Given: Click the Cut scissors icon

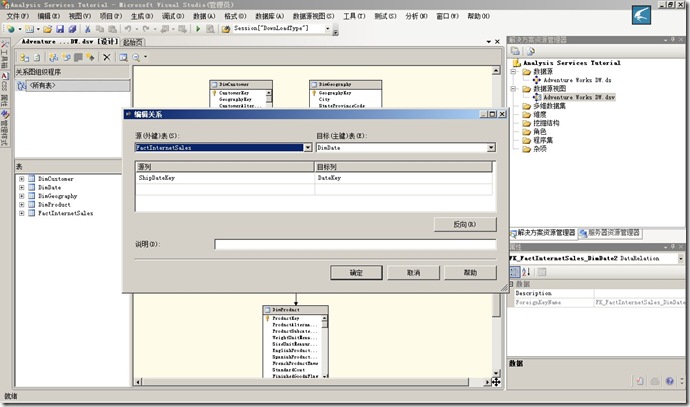Looking at the screenshot, I should [x=88, y=29].
